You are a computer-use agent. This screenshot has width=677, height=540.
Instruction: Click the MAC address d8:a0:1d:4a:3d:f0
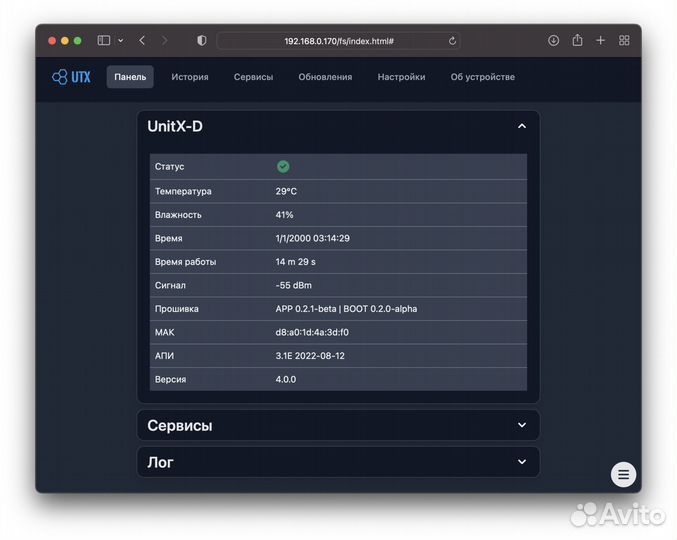312,332
